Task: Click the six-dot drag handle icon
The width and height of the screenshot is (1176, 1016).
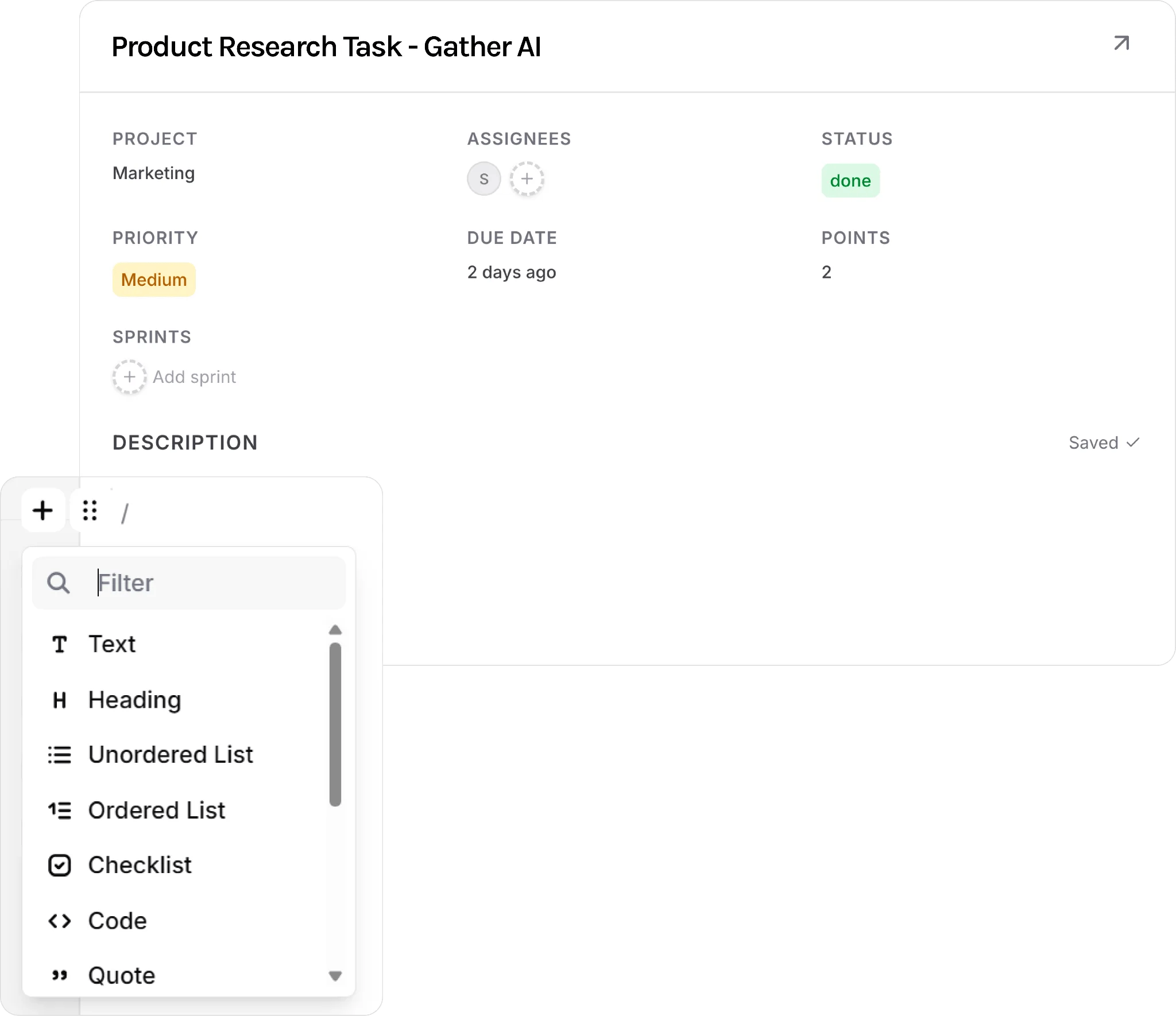Action: (x=90, y=510)
